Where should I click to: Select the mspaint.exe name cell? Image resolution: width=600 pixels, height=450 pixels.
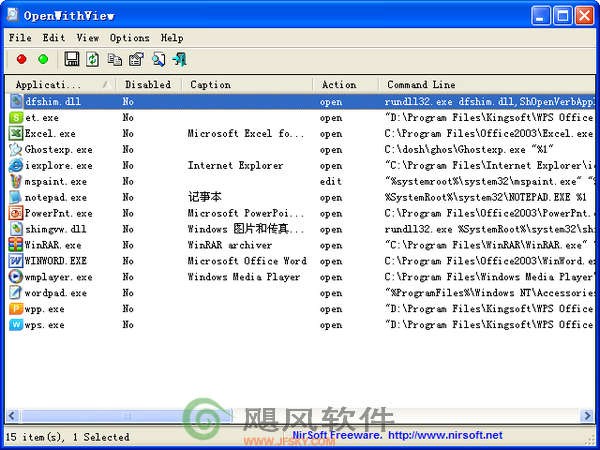(56, 181)
